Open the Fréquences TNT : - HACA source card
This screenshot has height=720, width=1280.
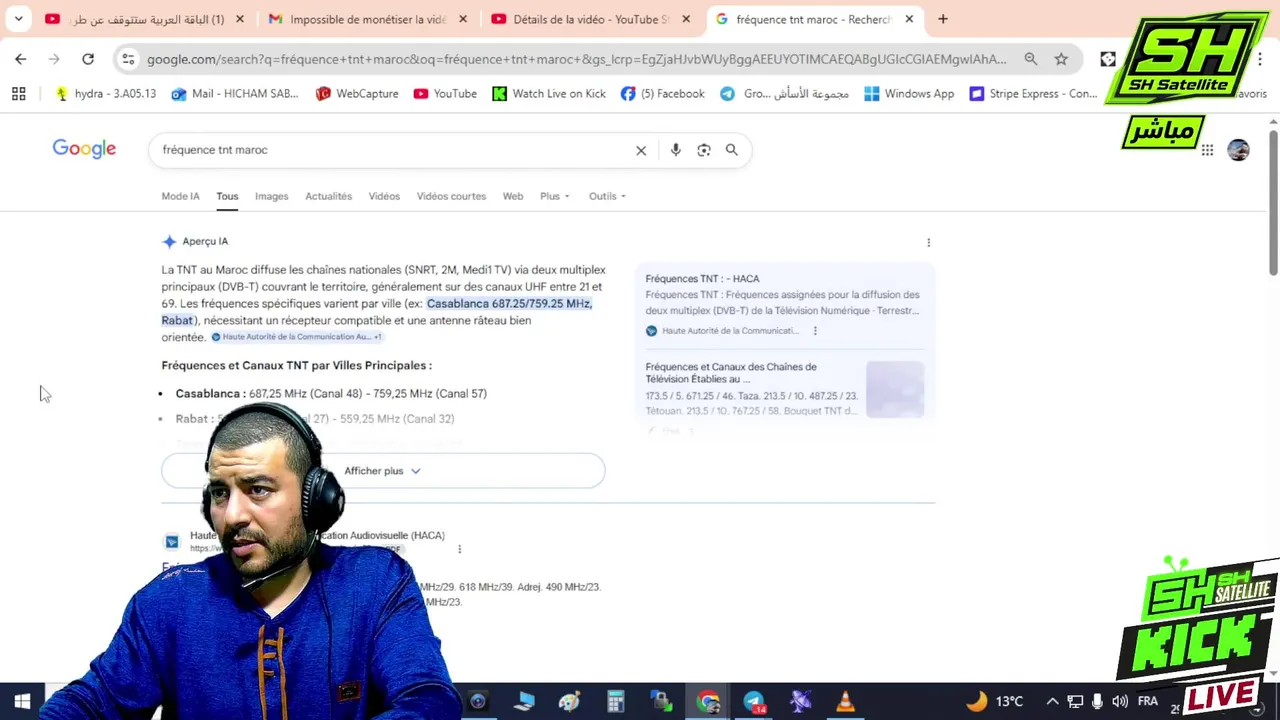tap(783, 304)
